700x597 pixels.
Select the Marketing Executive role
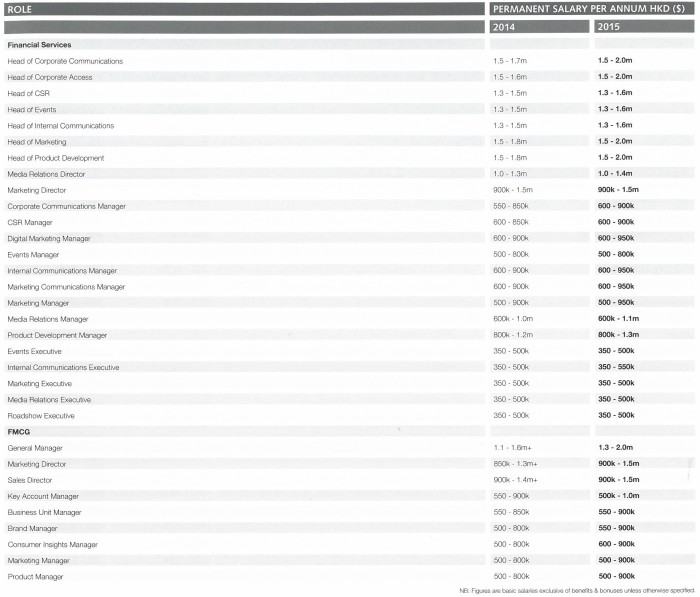click(x=39, y=383)
